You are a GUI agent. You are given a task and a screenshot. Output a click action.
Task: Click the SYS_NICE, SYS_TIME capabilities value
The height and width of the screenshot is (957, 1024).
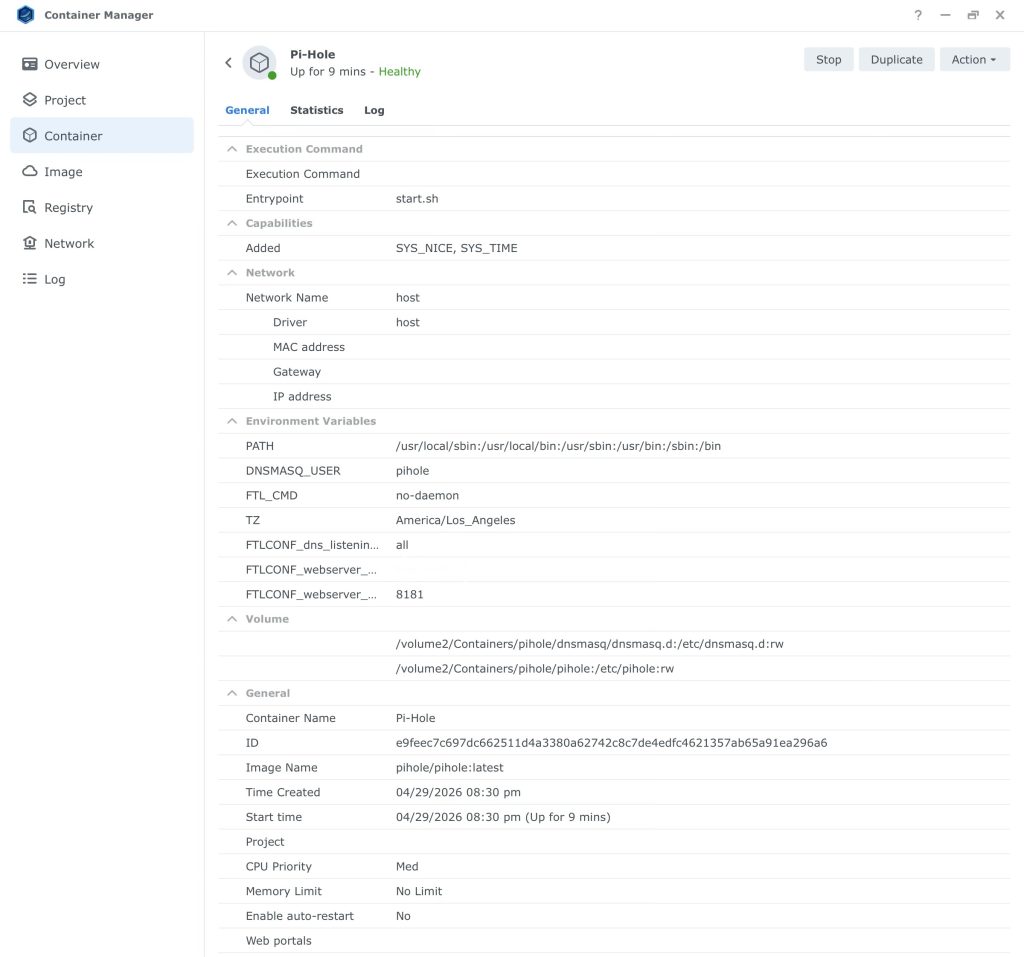pyautogui.click(x=456, y=248)
